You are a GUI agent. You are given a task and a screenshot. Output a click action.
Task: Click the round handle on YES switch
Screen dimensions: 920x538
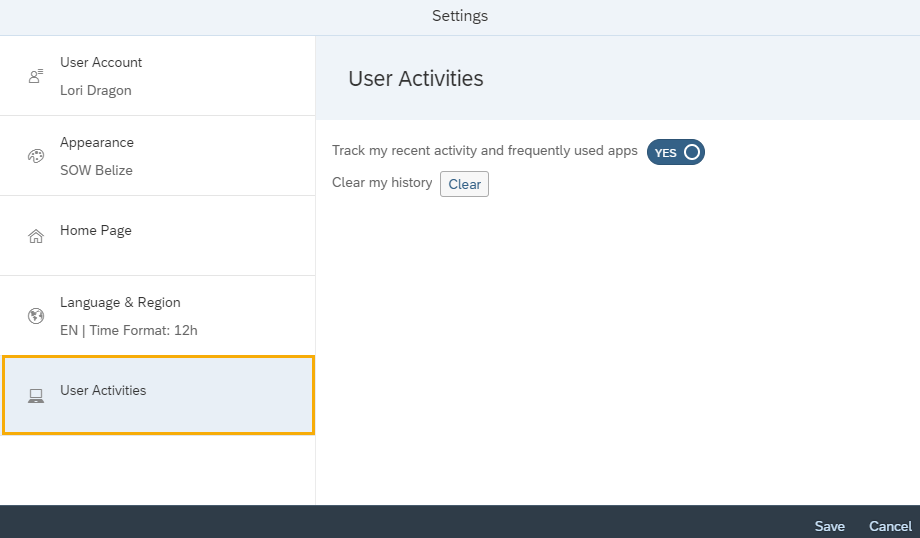click(x=692, y=152)
